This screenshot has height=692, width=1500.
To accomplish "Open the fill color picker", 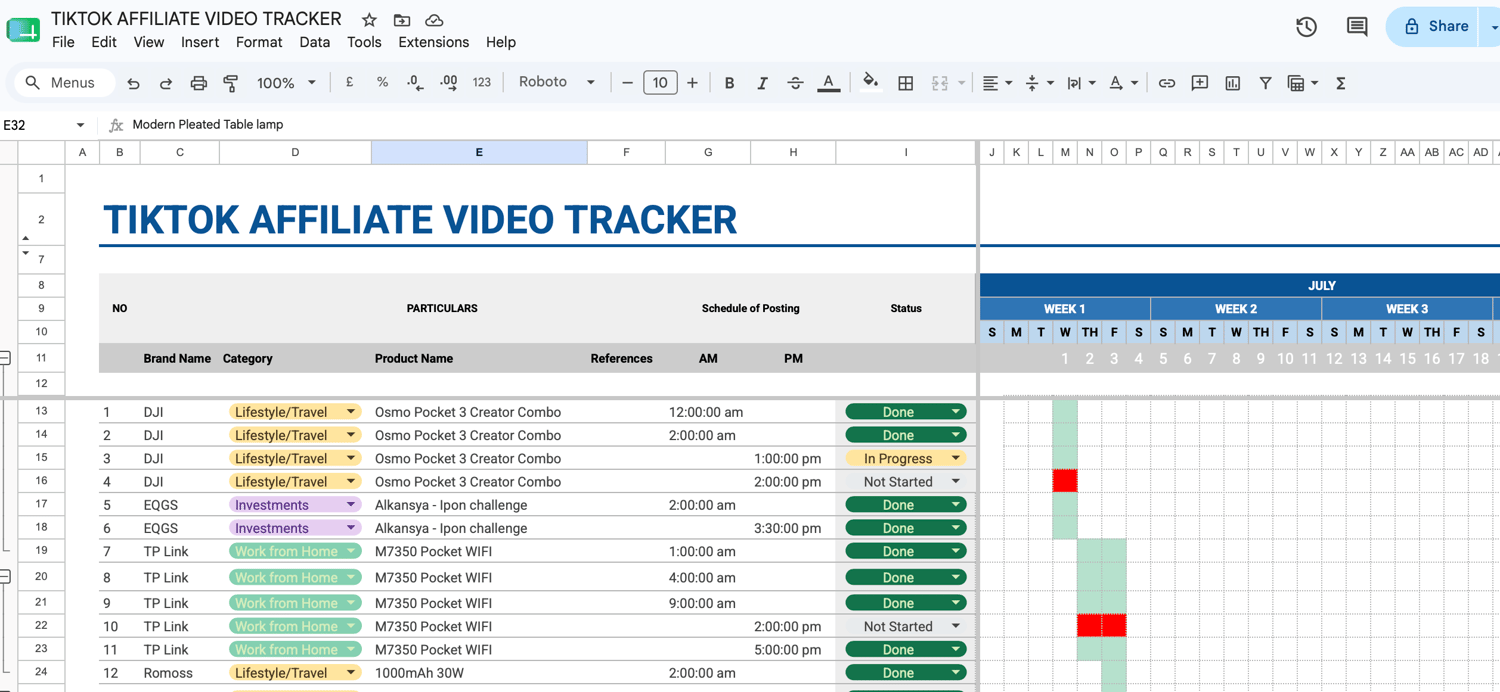I will click(x=871, y=83).
